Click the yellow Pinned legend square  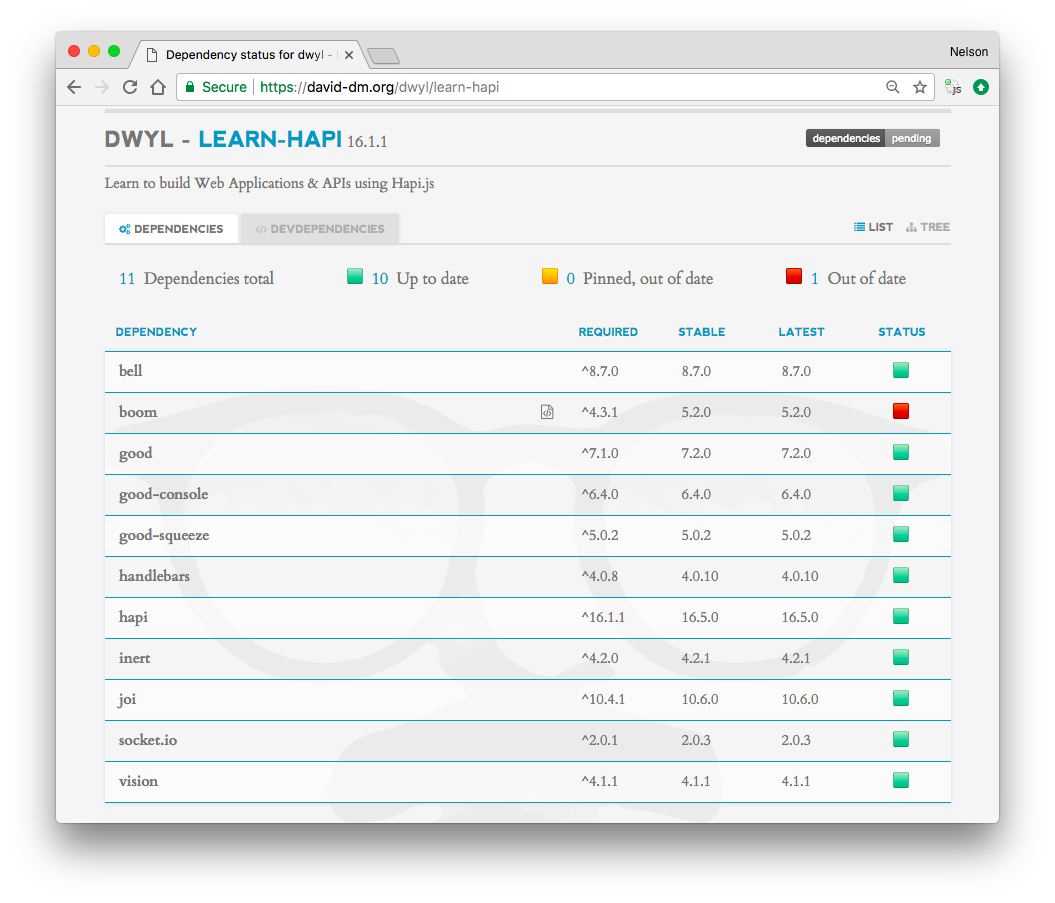point(550,274)
